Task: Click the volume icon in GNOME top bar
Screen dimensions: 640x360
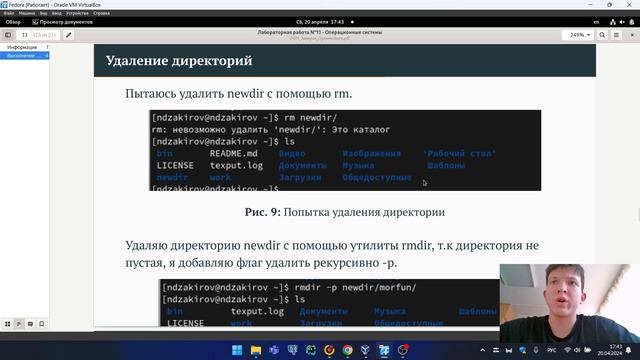Action: click(x=622, y=22)
